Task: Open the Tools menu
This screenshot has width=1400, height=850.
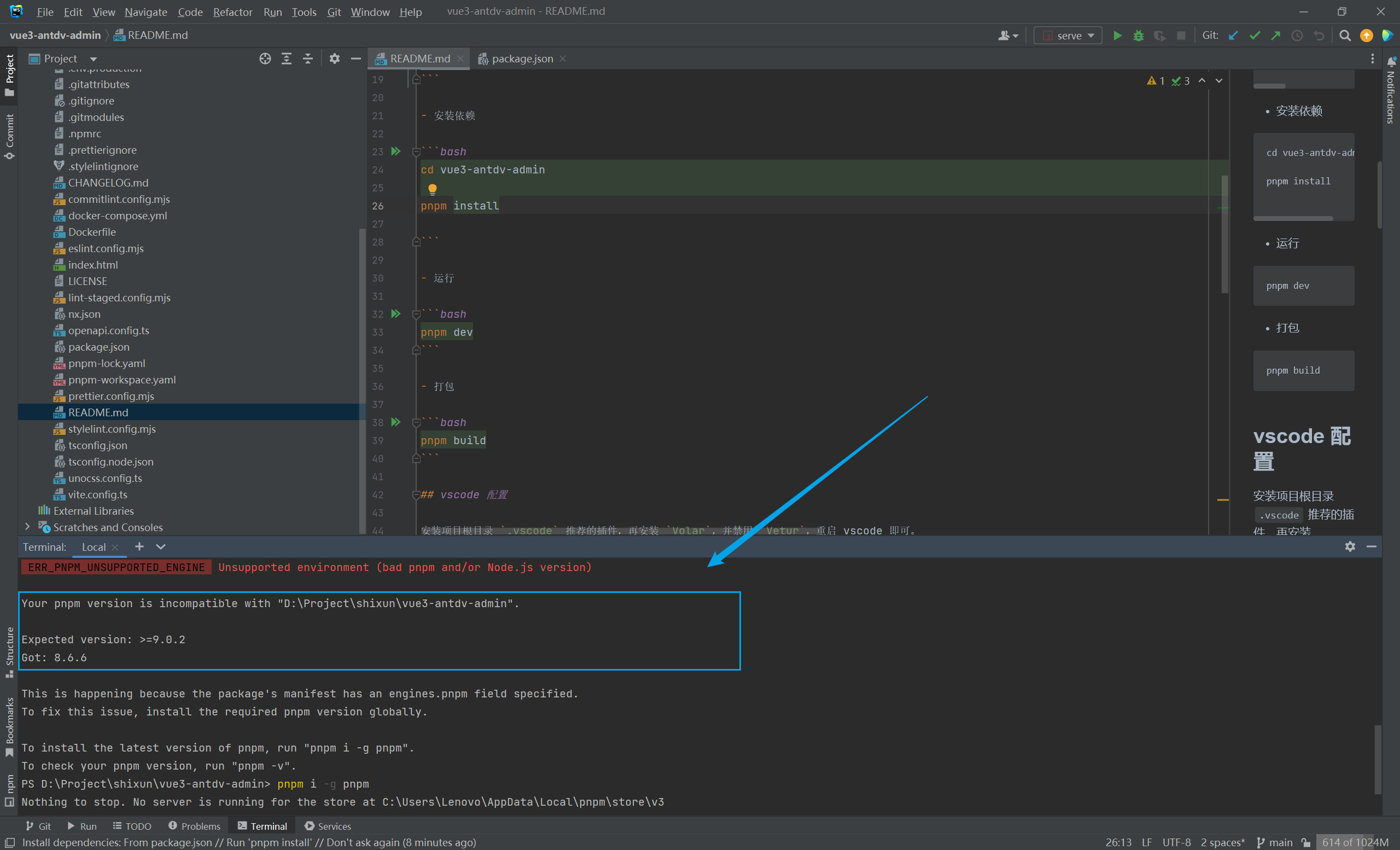Action: [304, 12]
